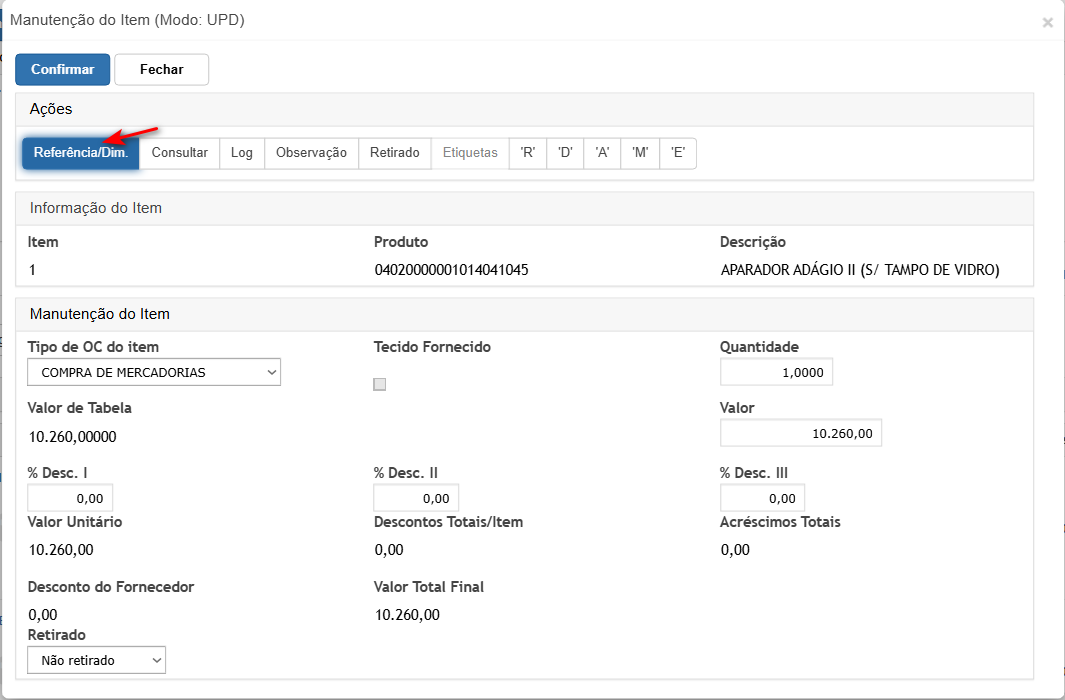Open the Referência/Dim. action
This screenshot has height=700, width=1065.
(80, 153)
